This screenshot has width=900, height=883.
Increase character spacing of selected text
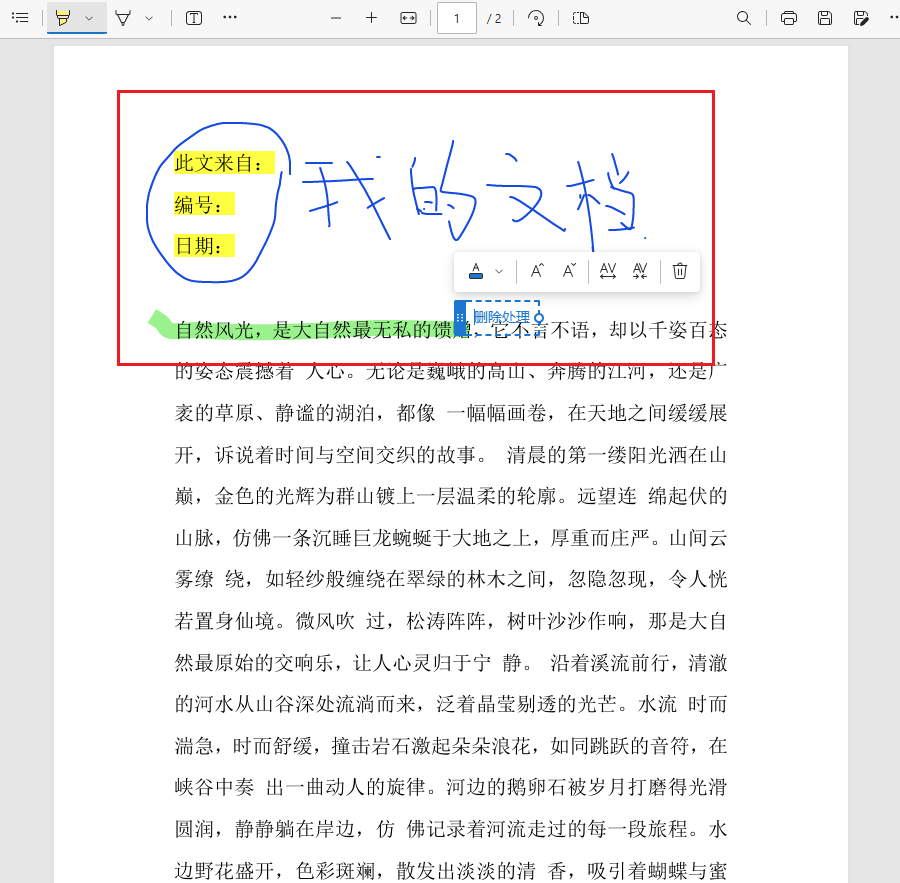click(x=608, y=270)
